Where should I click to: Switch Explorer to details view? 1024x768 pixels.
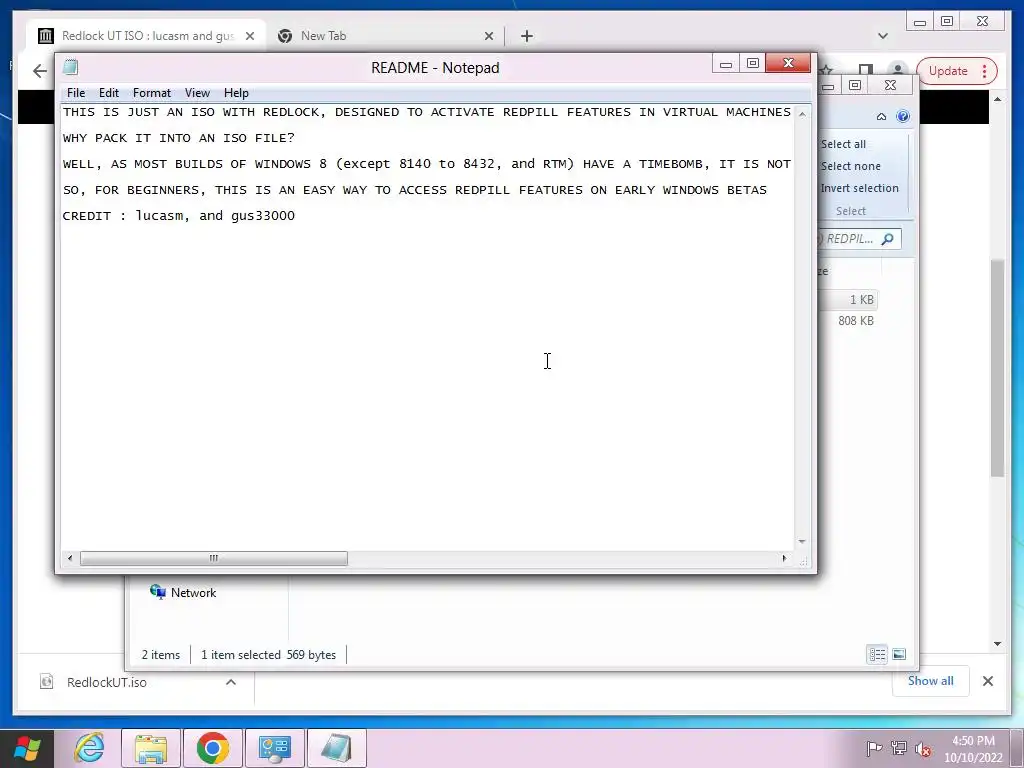[877, 654]
